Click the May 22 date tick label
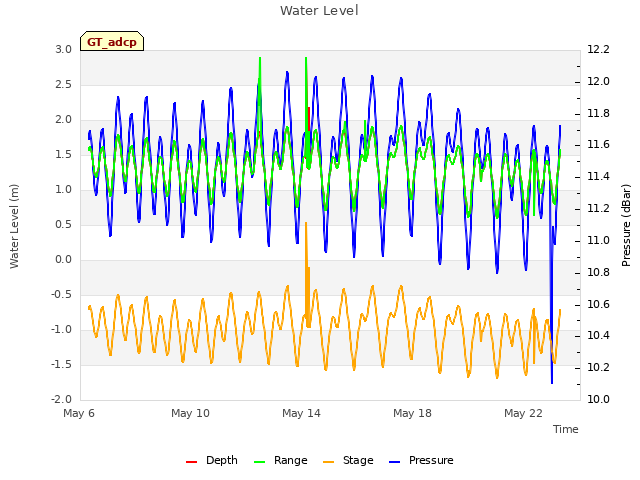 pos(523,413)
